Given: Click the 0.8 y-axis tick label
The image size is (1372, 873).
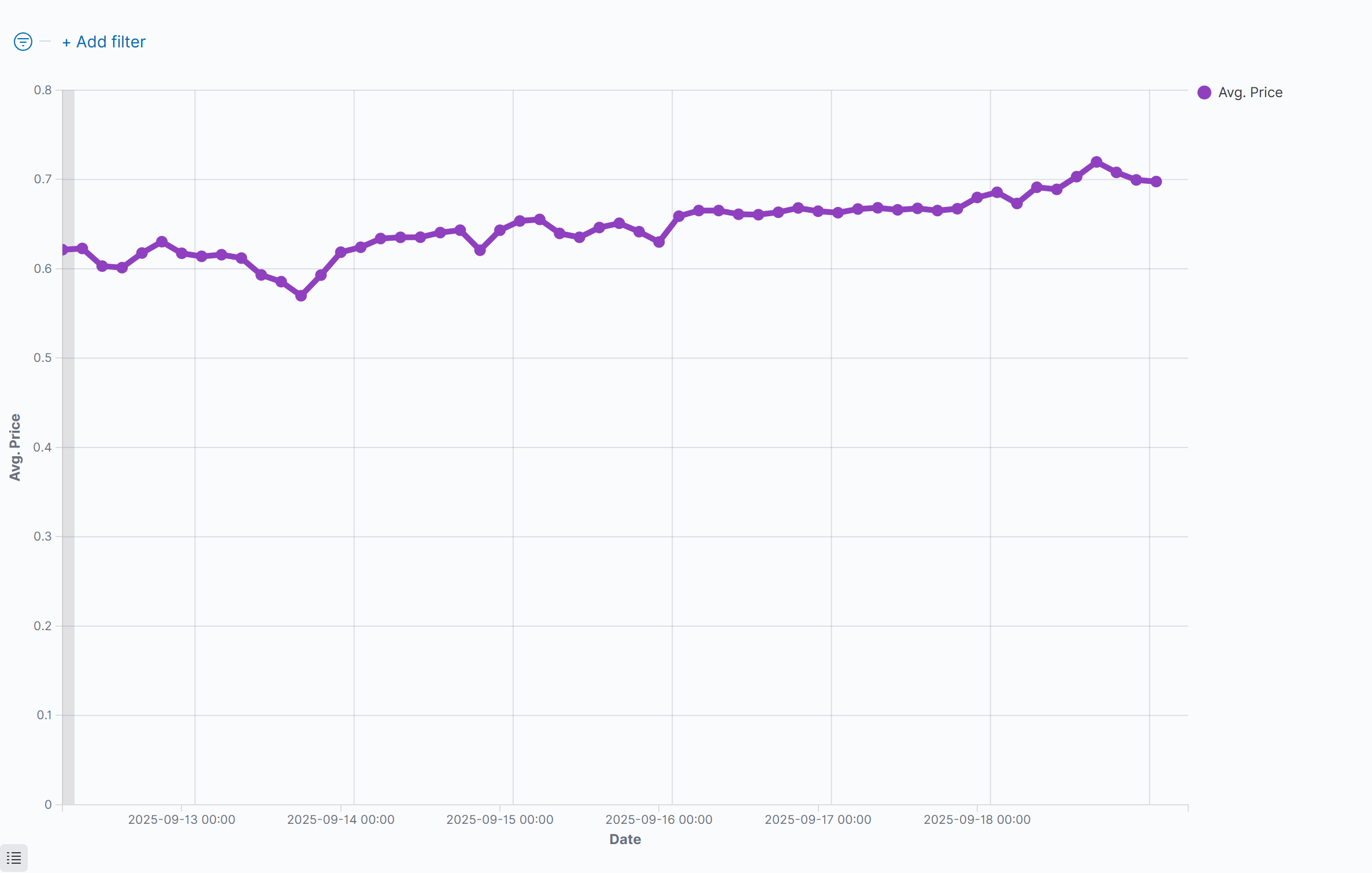Looking at the screenshot, I should 43,90.
